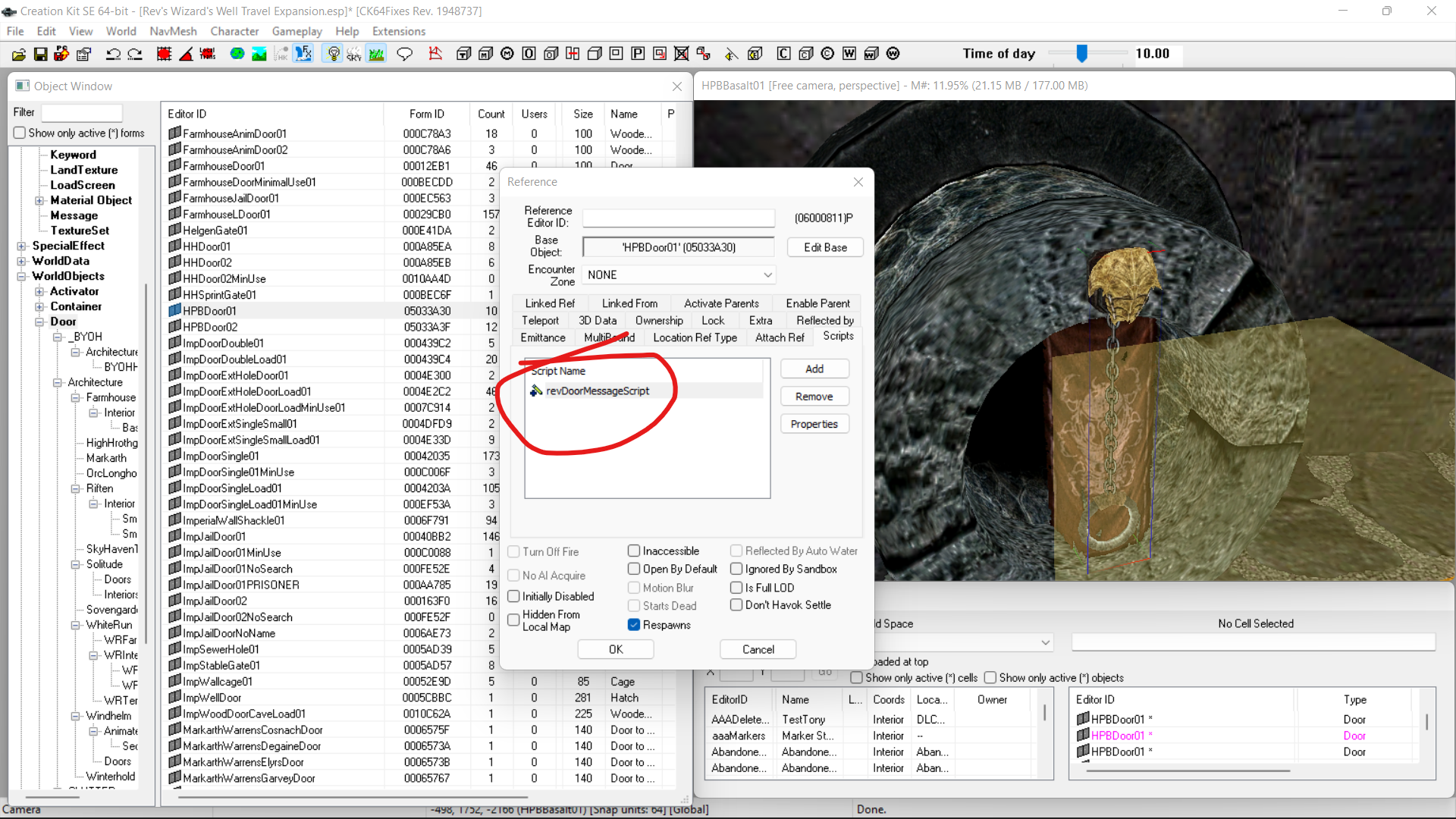Click the Object Window Filter field
Screen dimensions: 1456x819
coord(82,112)
